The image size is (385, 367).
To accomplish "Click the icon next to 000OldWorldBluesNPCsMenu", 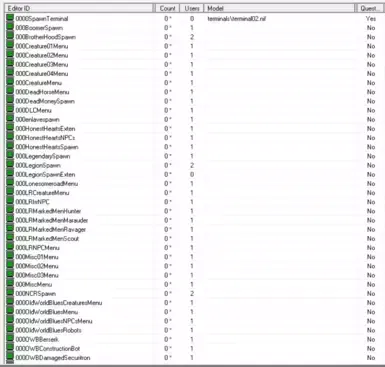I will [x=10, y=321].
